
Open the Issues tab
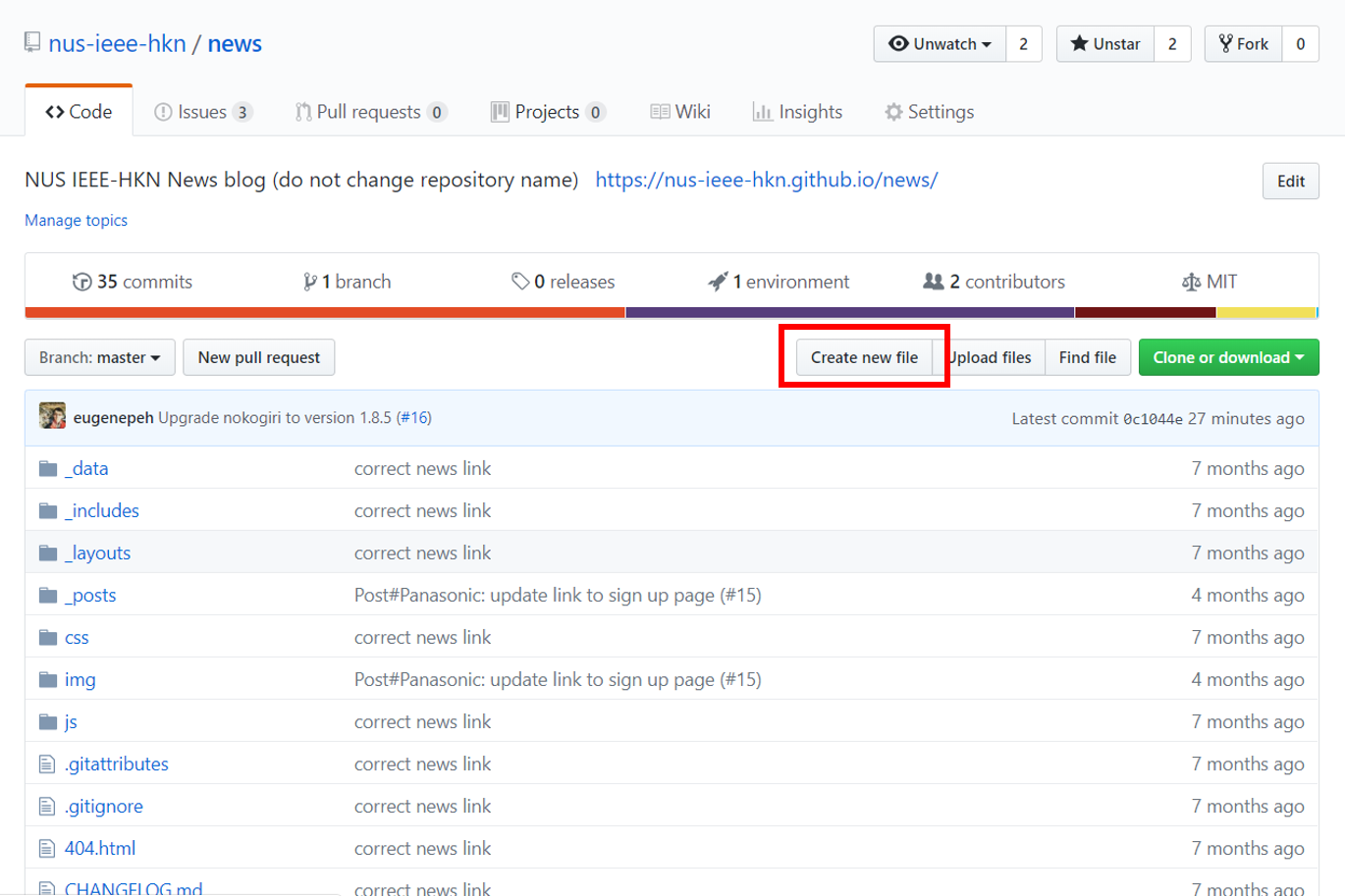(x=203, y=112)
